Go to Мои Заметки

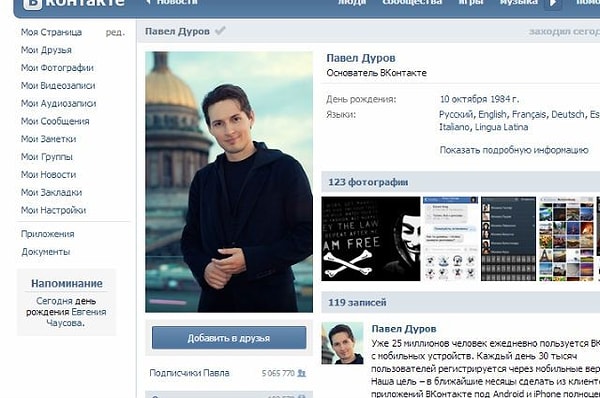(x=49, y=139)
